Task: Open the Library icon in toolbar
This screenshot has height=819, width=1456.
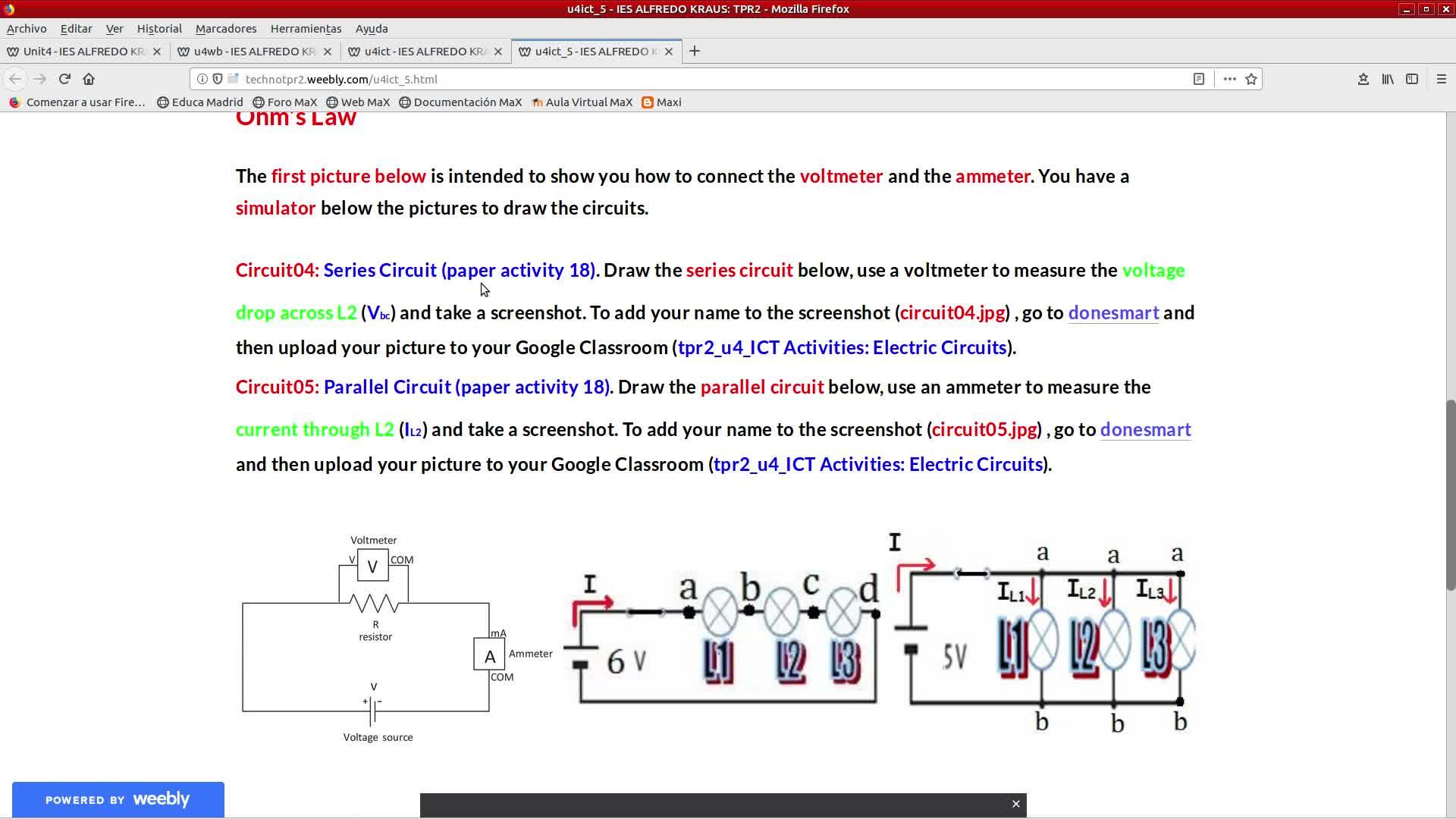Action: click(1388, 79)
